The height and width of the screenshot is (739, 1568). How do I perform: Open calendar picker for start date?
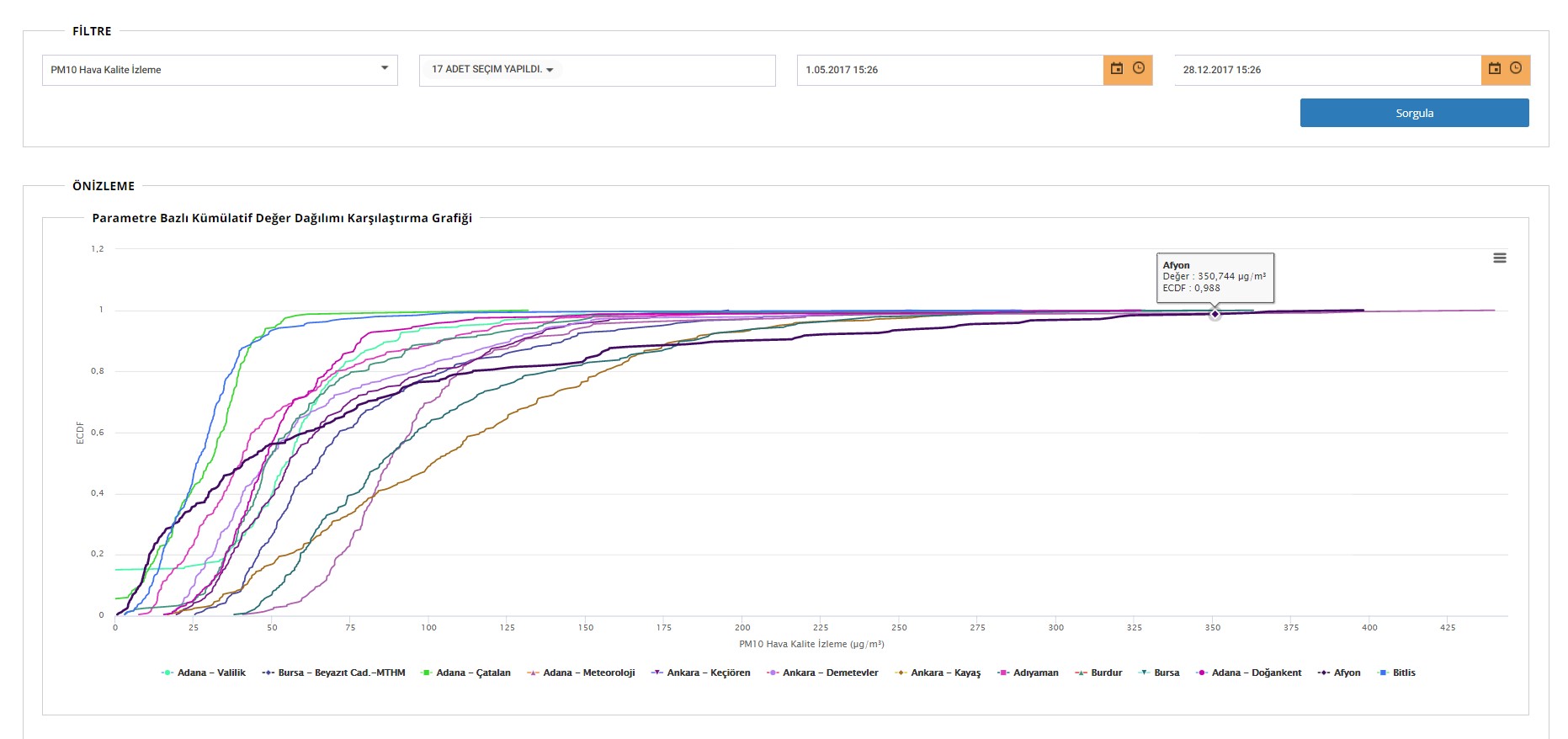[1117, 69]
